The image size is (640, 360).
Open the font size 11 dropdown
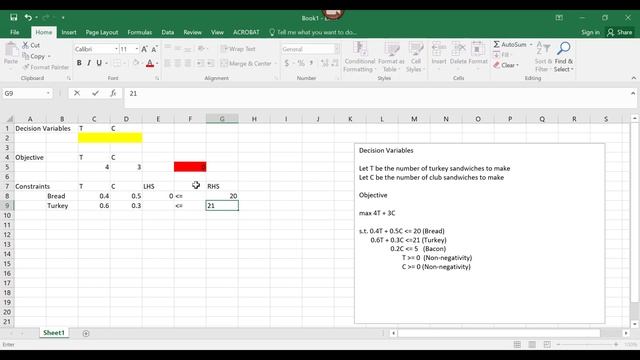[x=137, y=49]
